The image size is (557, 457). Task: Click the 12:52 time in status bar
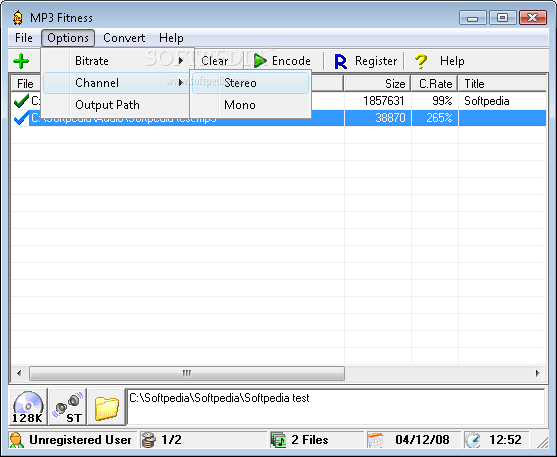[x=505, y=440]
